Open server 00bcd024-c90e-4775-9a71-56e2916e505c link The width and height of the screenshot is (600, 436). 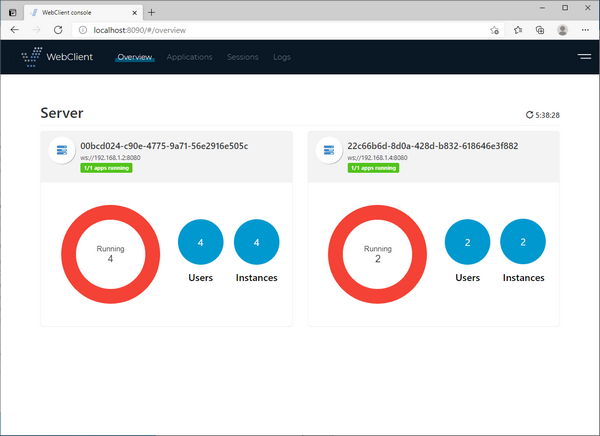tap(164, 146)
